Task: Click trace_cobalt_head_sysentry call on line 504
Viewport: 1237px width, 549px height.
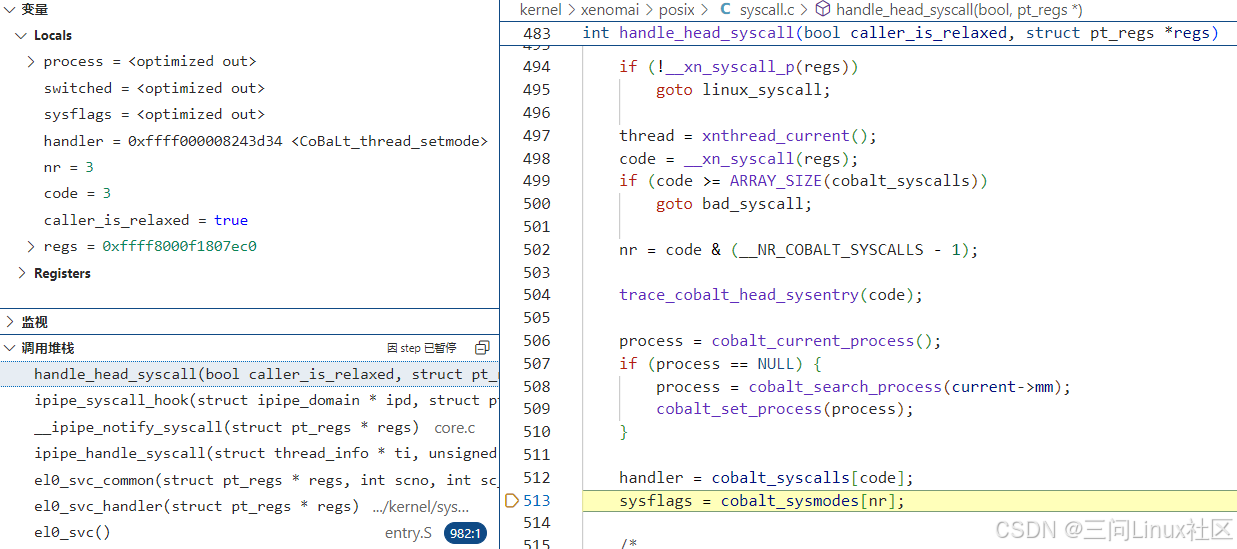Action: pos(770,295)
